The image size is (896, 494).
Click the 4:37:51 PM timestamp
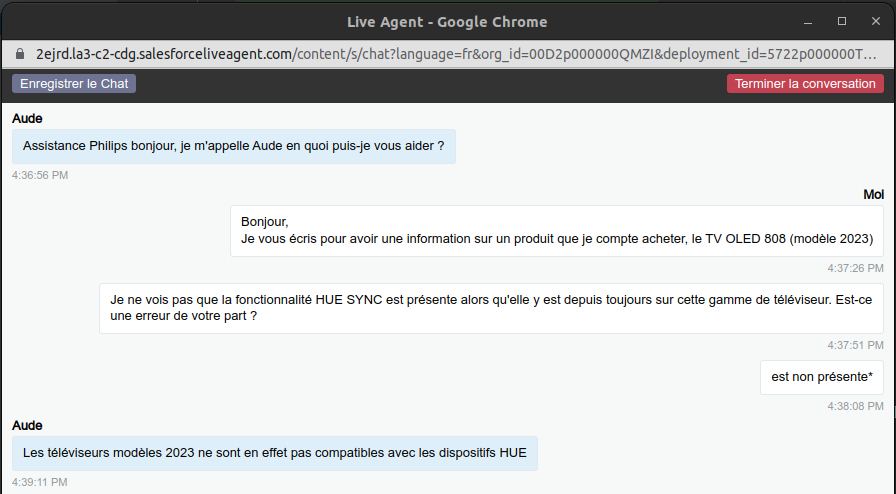(855, 345)
